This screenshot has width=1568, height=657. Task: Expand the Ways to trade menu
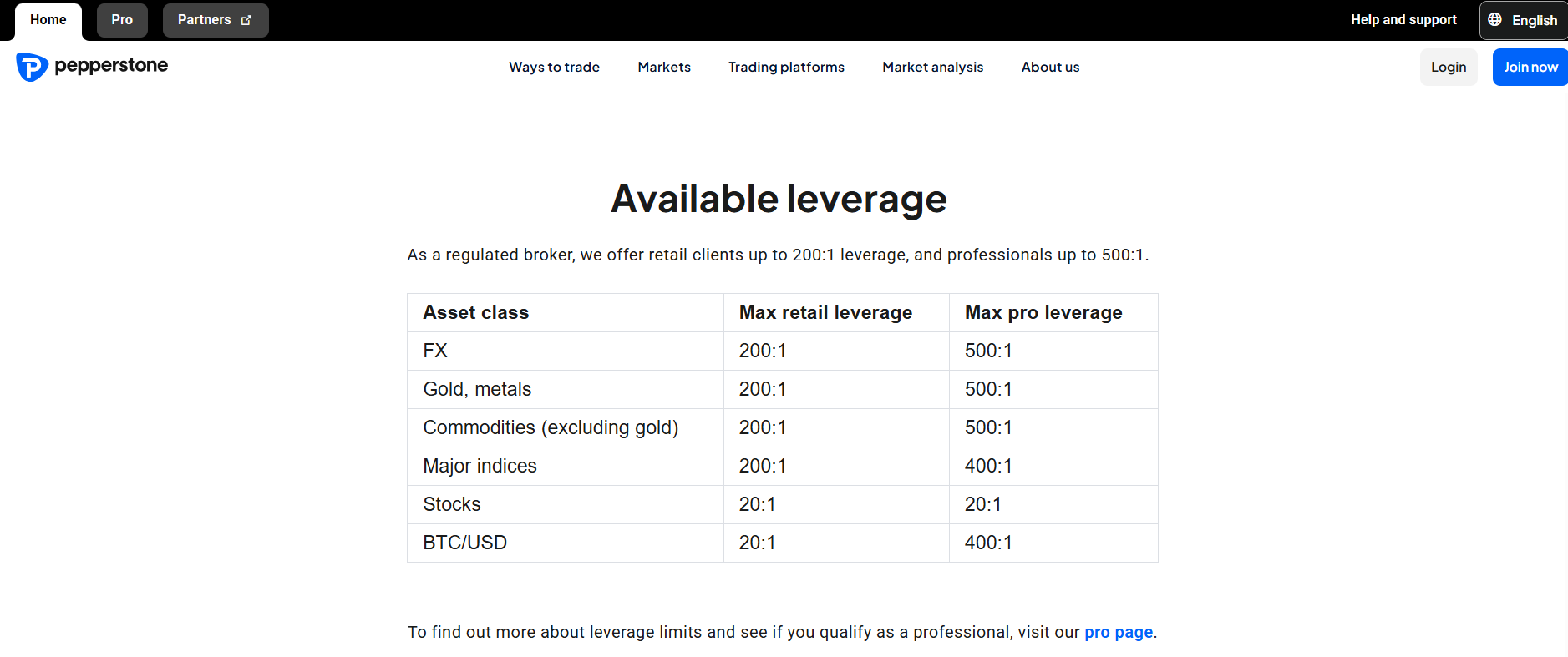(554, 68)
